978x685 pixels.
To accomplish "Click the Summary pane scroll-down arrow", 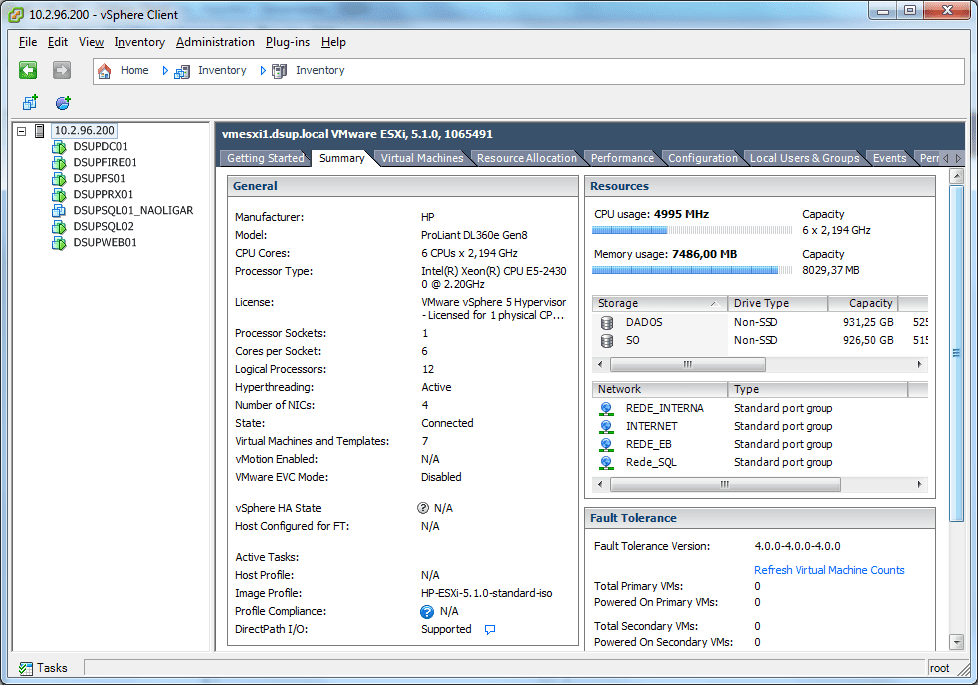I will click(956, 641).
